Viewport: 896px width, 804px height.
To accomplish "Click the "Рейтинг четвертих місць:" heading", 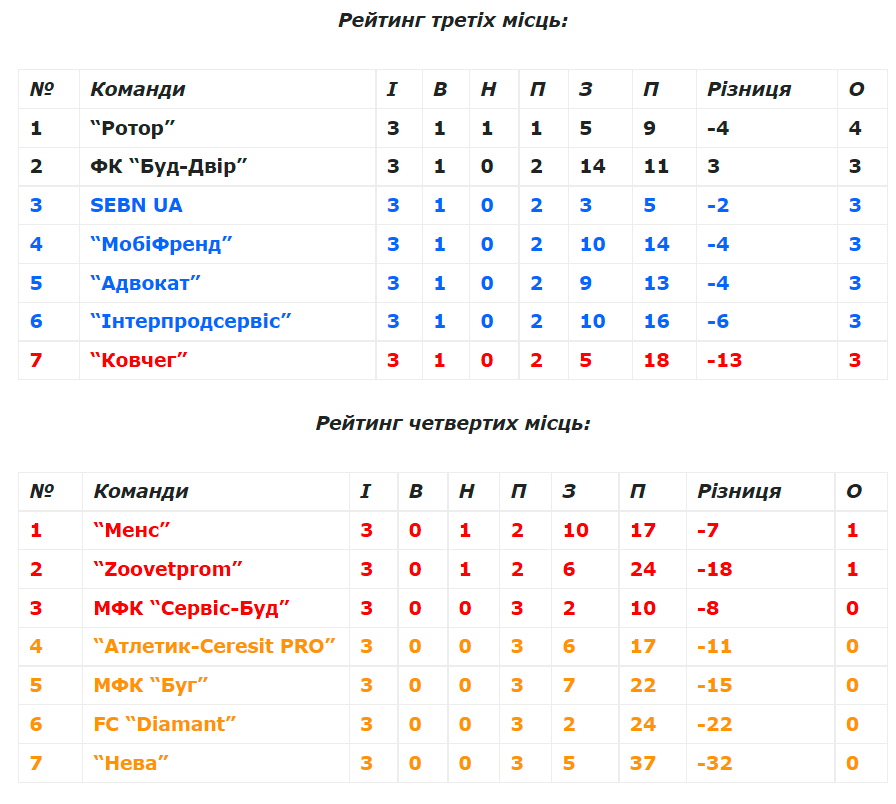I will click(x=453, y=423).
